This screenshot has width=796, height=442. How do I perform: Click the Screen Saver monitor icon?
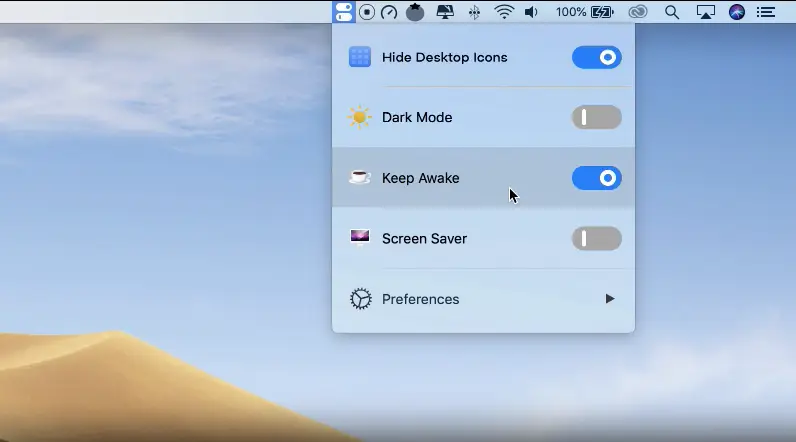(360, 237)
